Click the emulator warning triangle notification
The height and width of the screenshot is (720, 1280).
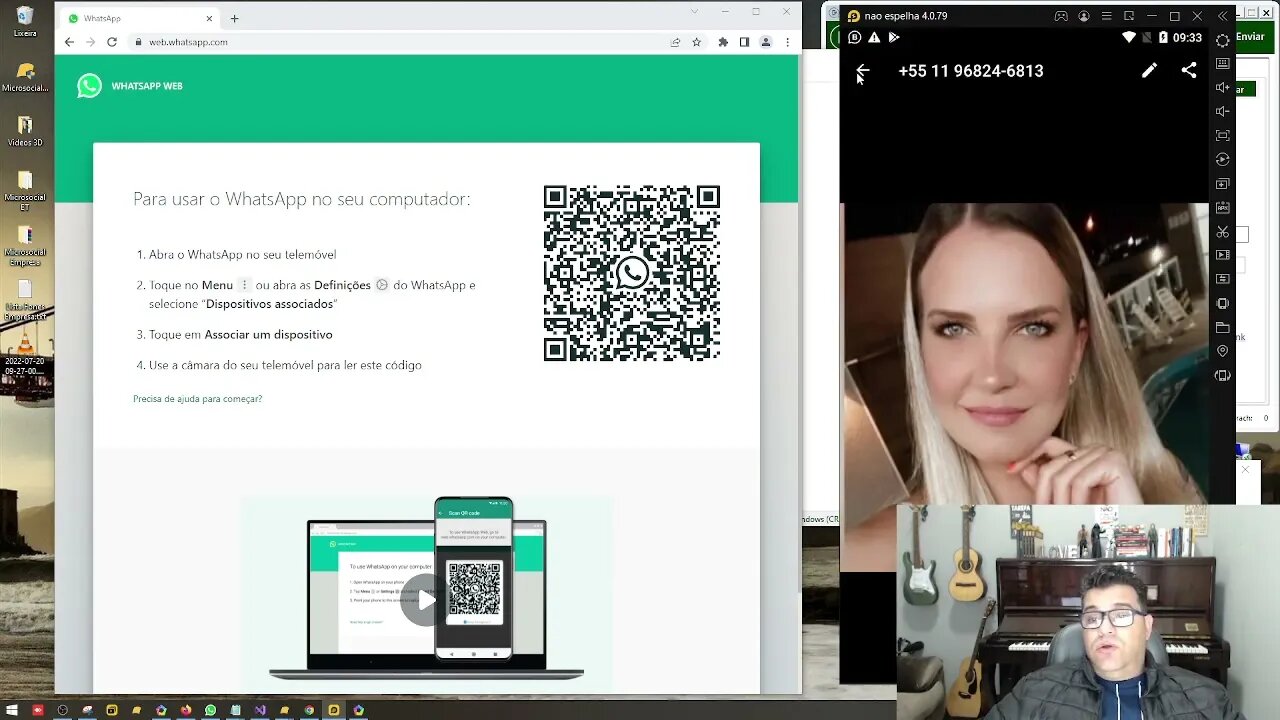pyautogui.click(x=874, y=37)
